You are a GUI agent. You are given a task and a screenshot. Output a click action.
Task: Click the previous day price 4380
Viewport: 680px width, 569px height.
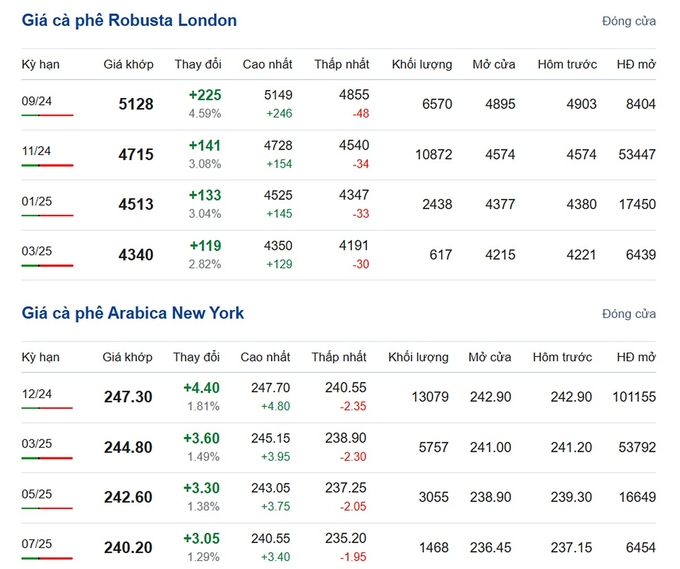[582, 204]
